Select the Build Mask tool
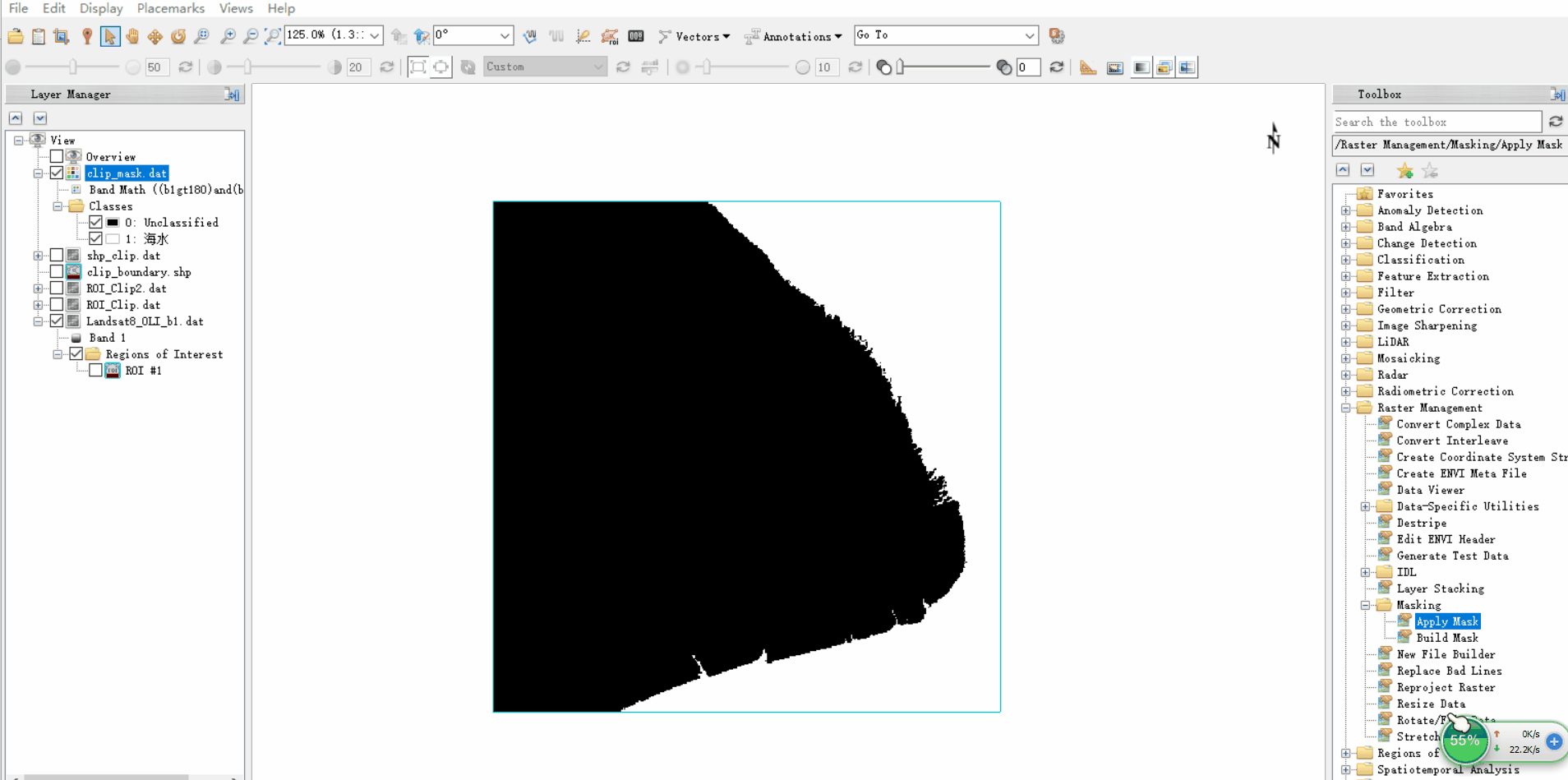 point(1446,638)
